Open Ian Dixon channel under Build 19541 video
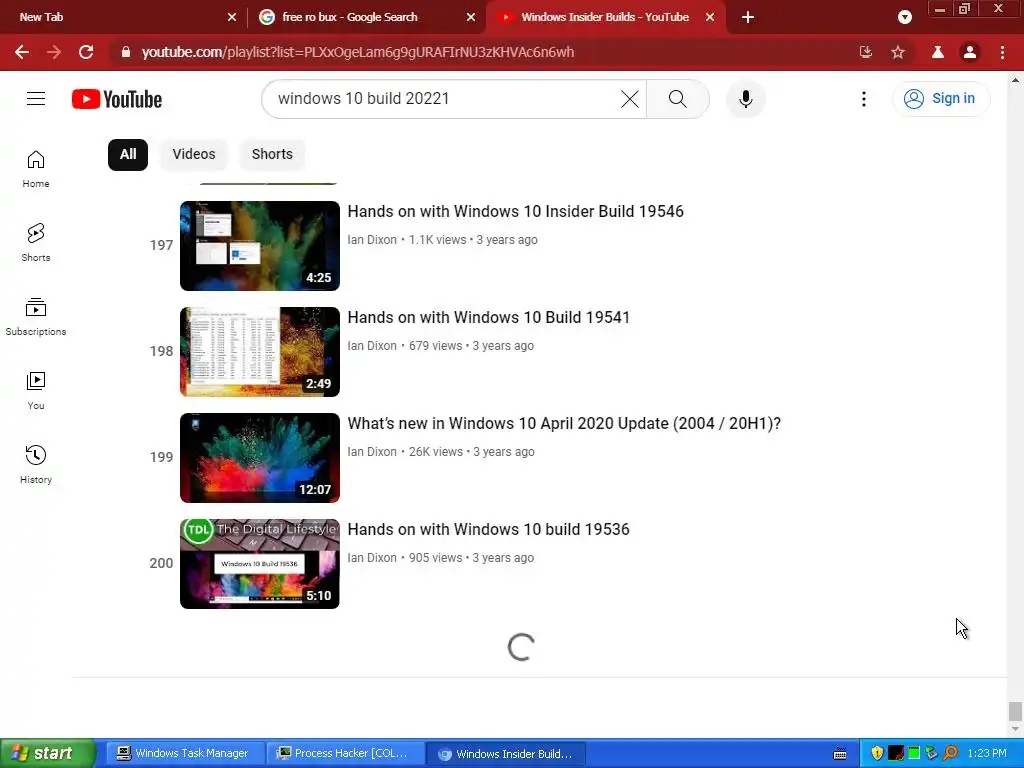The height and width of the screenshot is (768, 1024). 372,346
